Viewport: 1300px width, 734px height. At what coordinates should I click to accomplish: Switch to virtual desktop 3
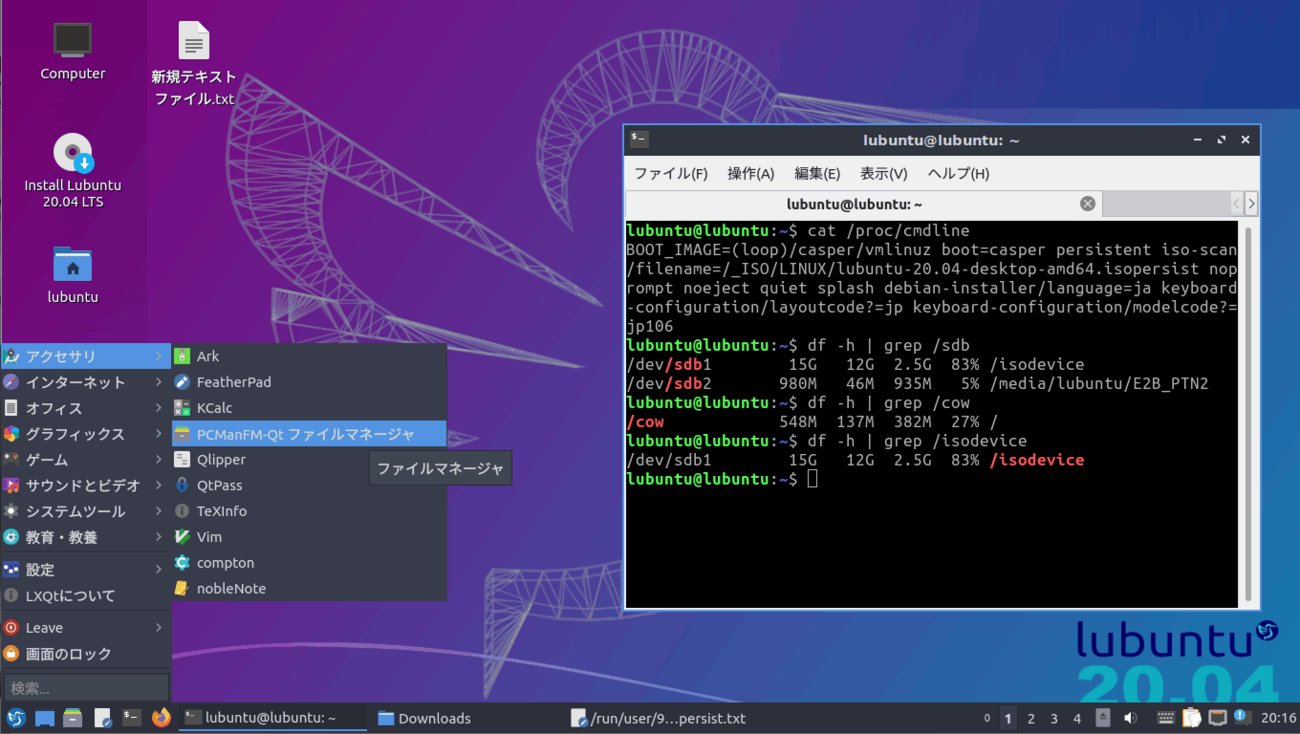1054,718
